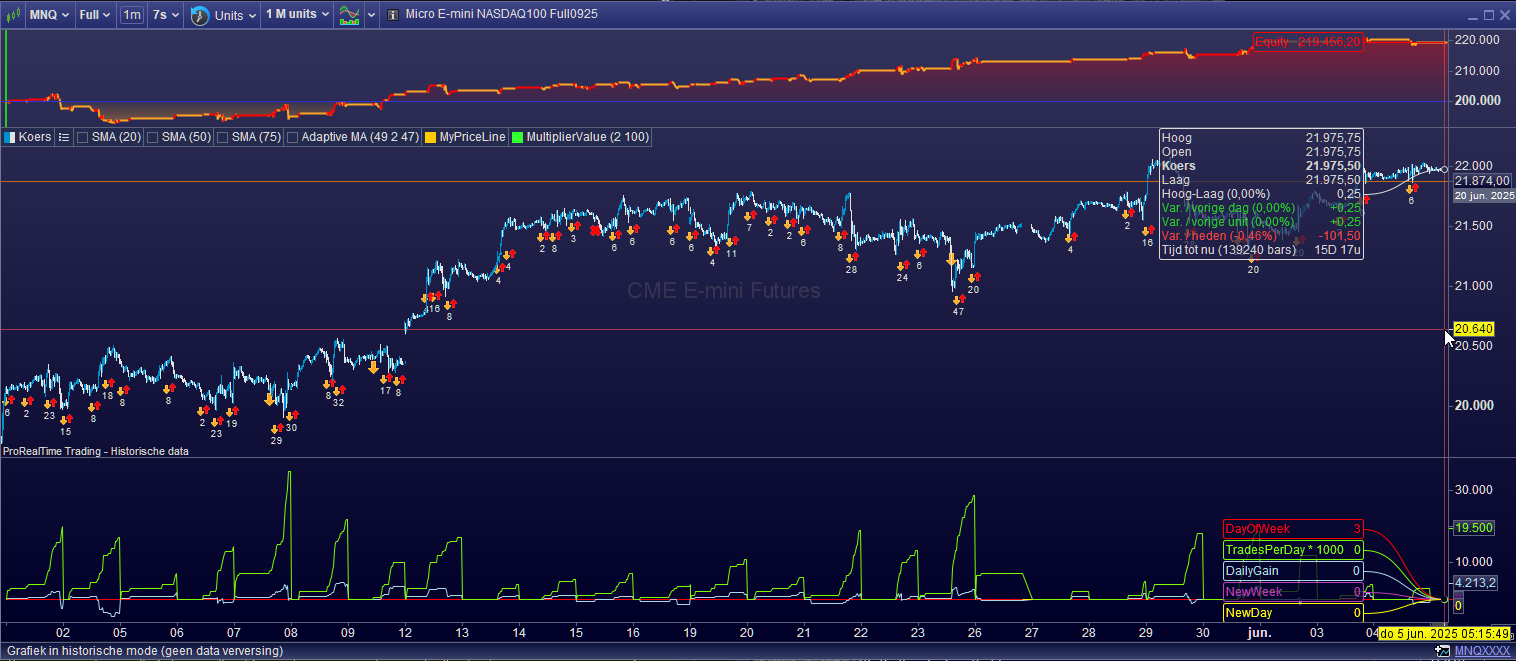Open the 1 M units dropdown
This screenshot has height=661, width=1516.
[x=298, y=15]
